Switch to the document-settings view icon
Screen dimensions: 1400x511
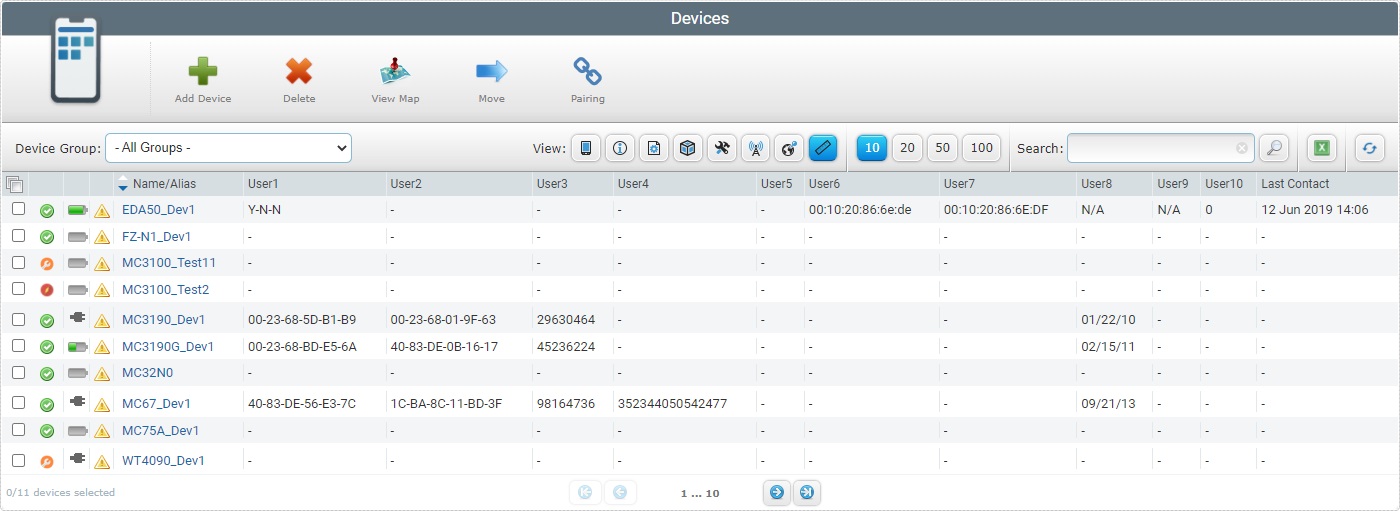coord(653,148)
